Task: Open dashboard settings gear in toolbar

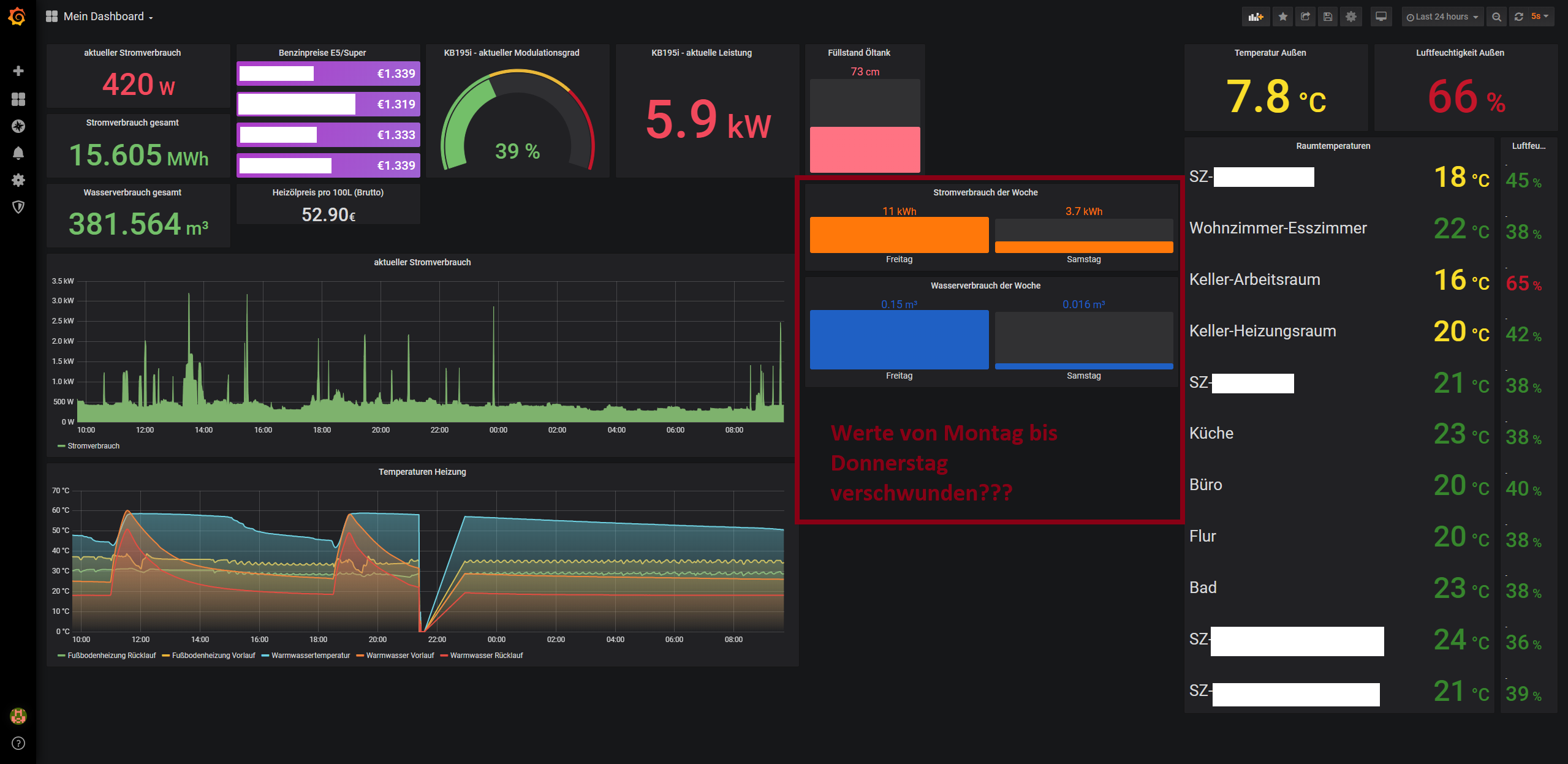Action: click(x=1351, y=17)
